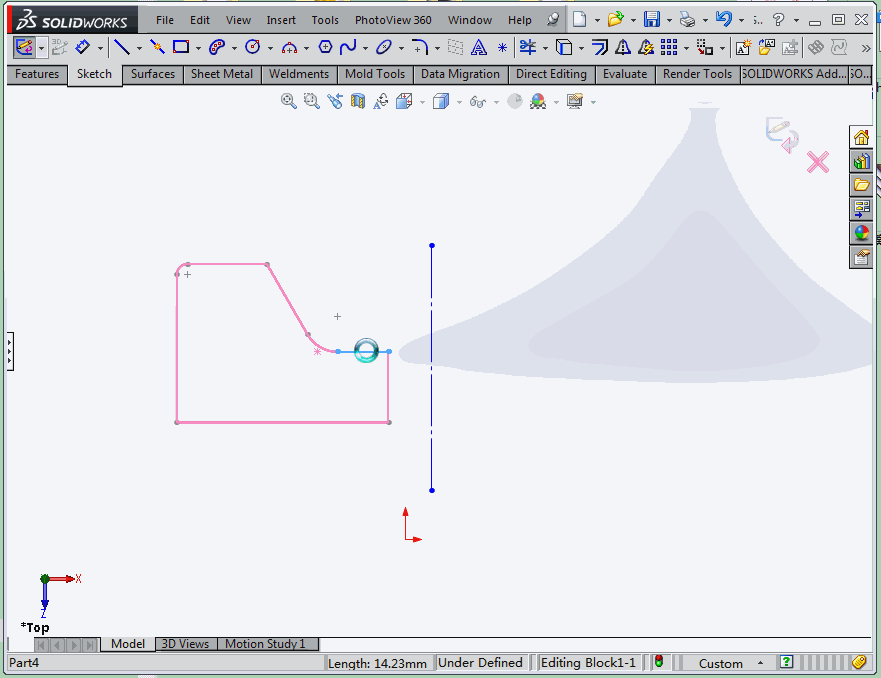Click Save icon in title bar

coord(652,20)
